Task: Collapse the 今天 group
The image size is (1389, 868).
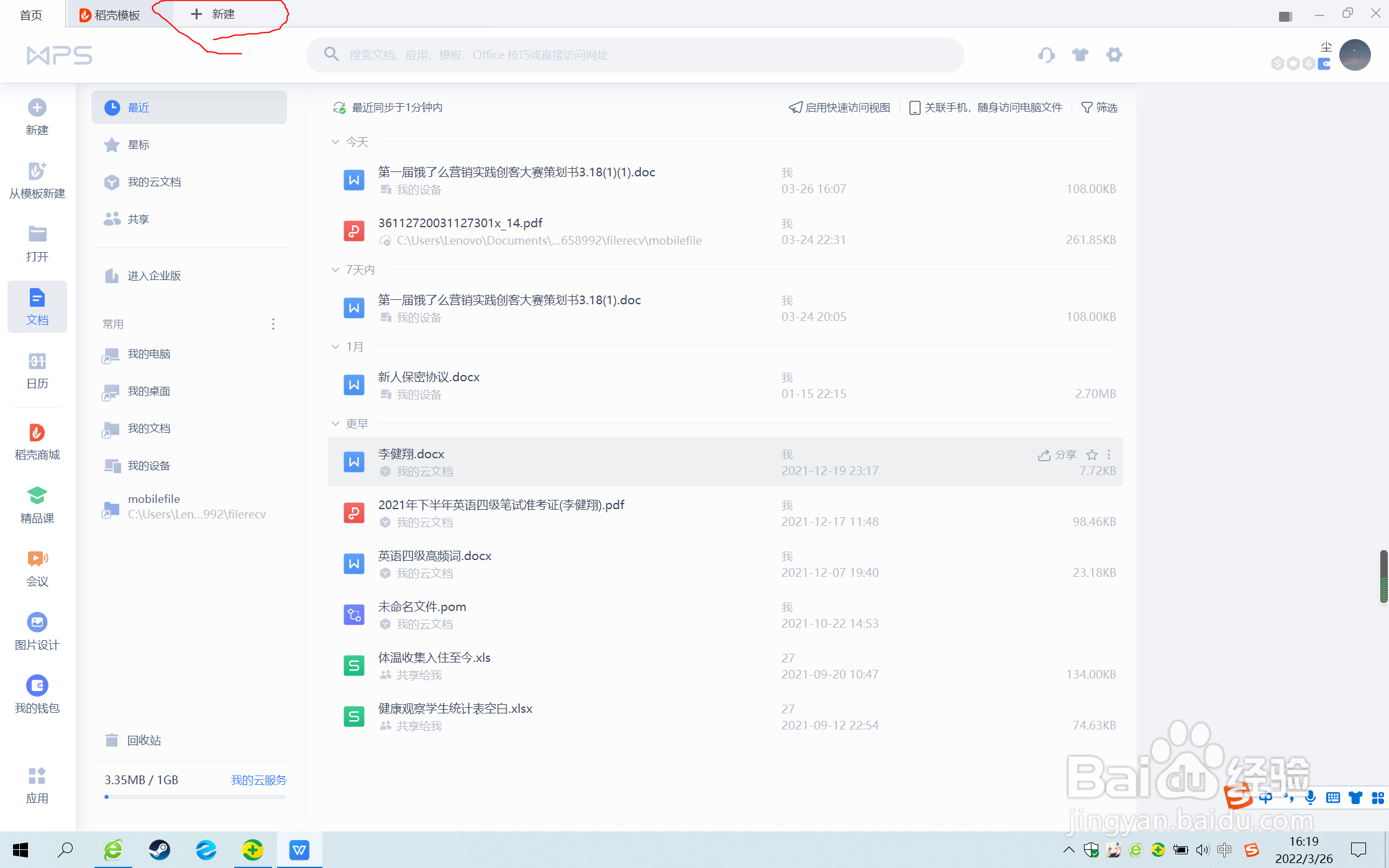Action: click(335, 142)
